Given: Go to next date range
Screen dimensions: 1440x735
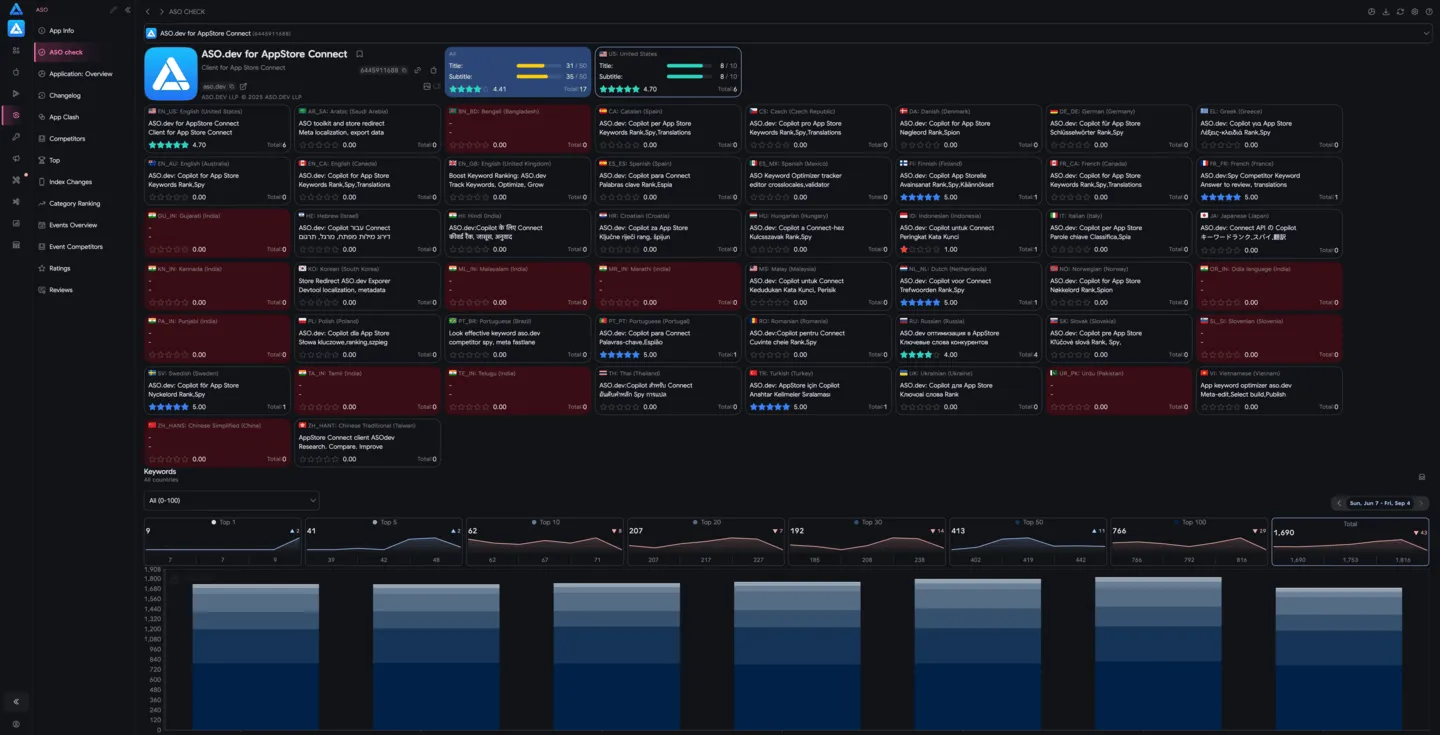Looking at the screenshot, I should (x=1421, y=503).
